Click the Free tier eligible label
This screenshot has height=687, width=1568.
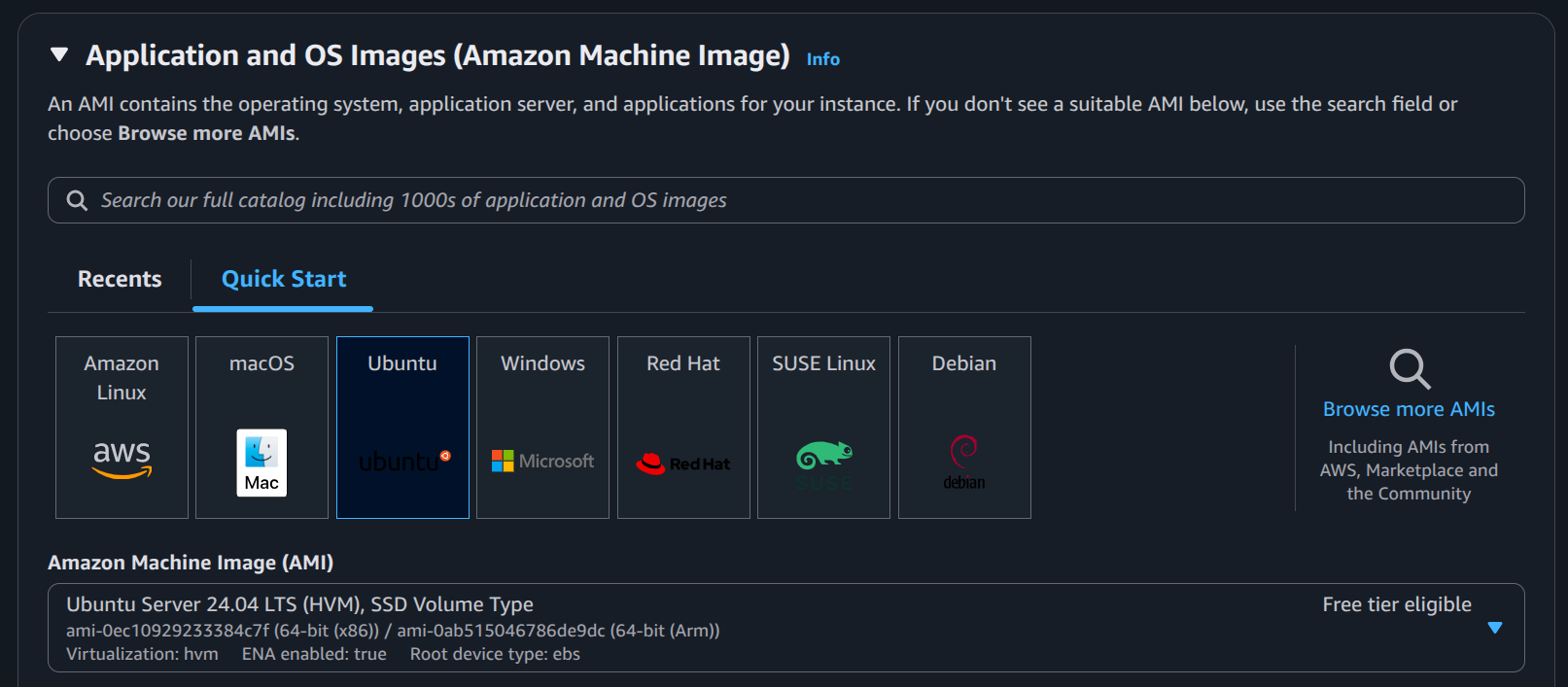click(1396, 604)
